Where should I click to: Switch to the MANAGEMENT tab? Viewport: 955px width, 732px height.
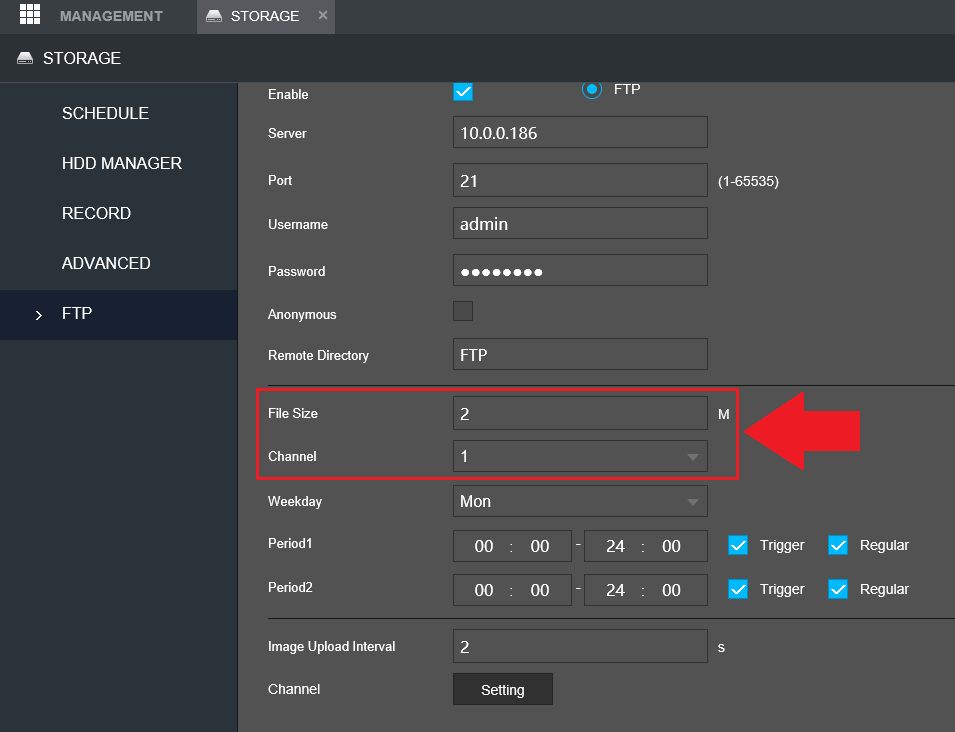[111, 16]
